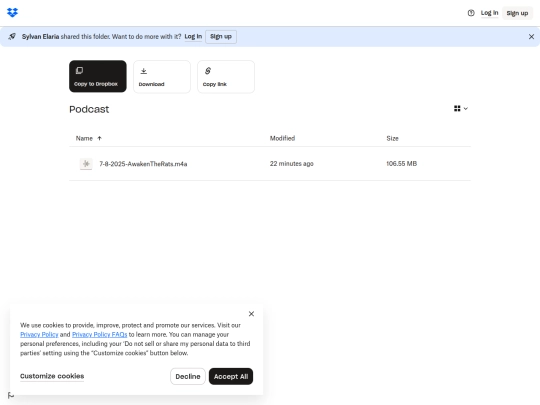
Task: Click the flag icon at the page's lower corner
Action: 11,395
